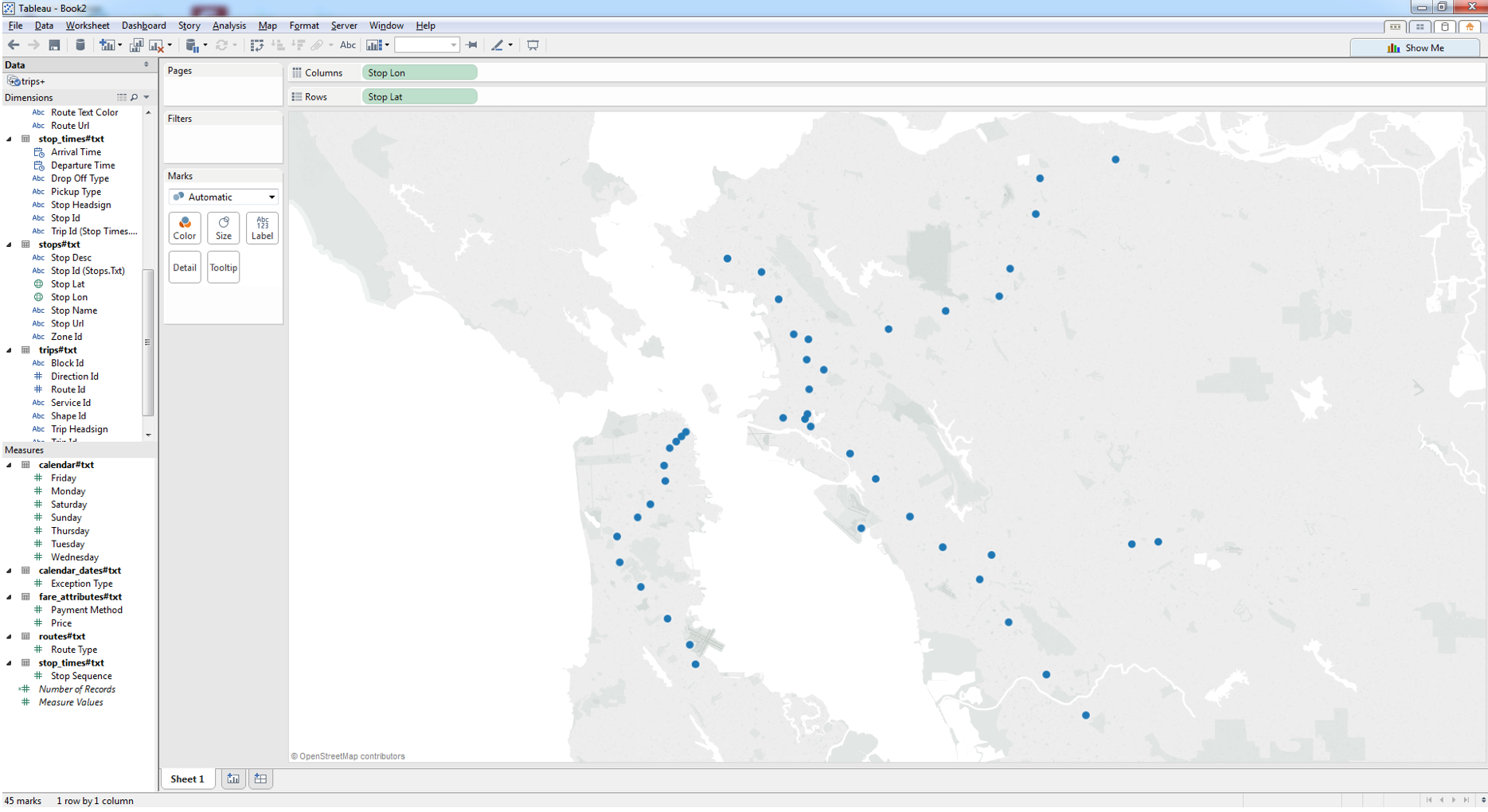Screen dimensions: 1488x812
Task: Click the Data Source cylinder tab icon
Action: [1445, 26]
